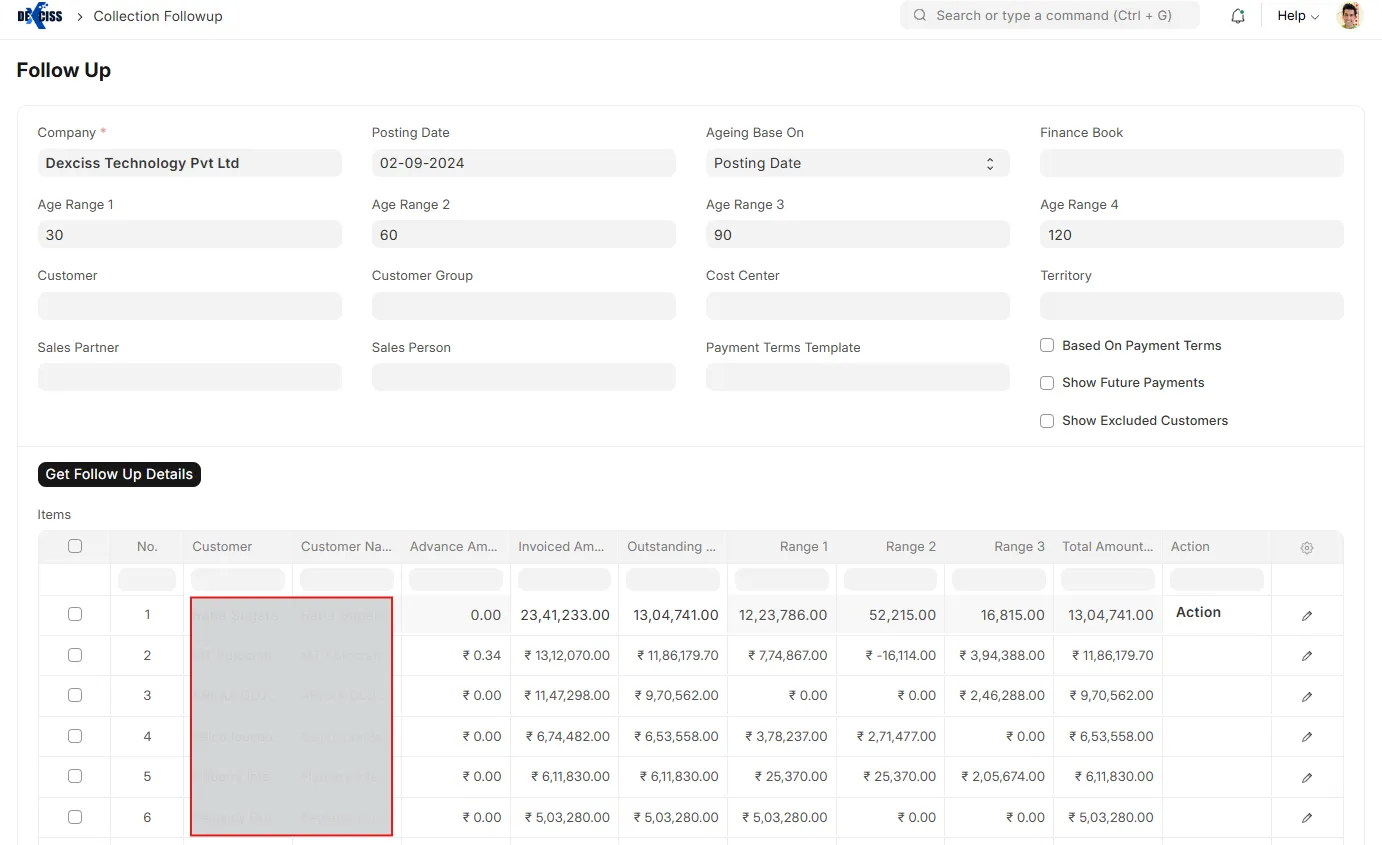
Task: Open the Payment Terms Template link field
Action: 858,377
